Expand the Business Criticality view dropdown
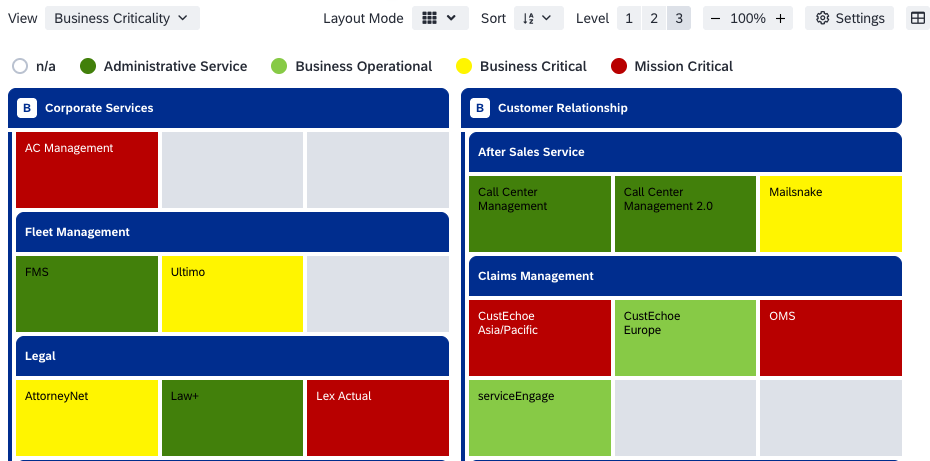This screenshot has width=930, height=461. point(122,18)
